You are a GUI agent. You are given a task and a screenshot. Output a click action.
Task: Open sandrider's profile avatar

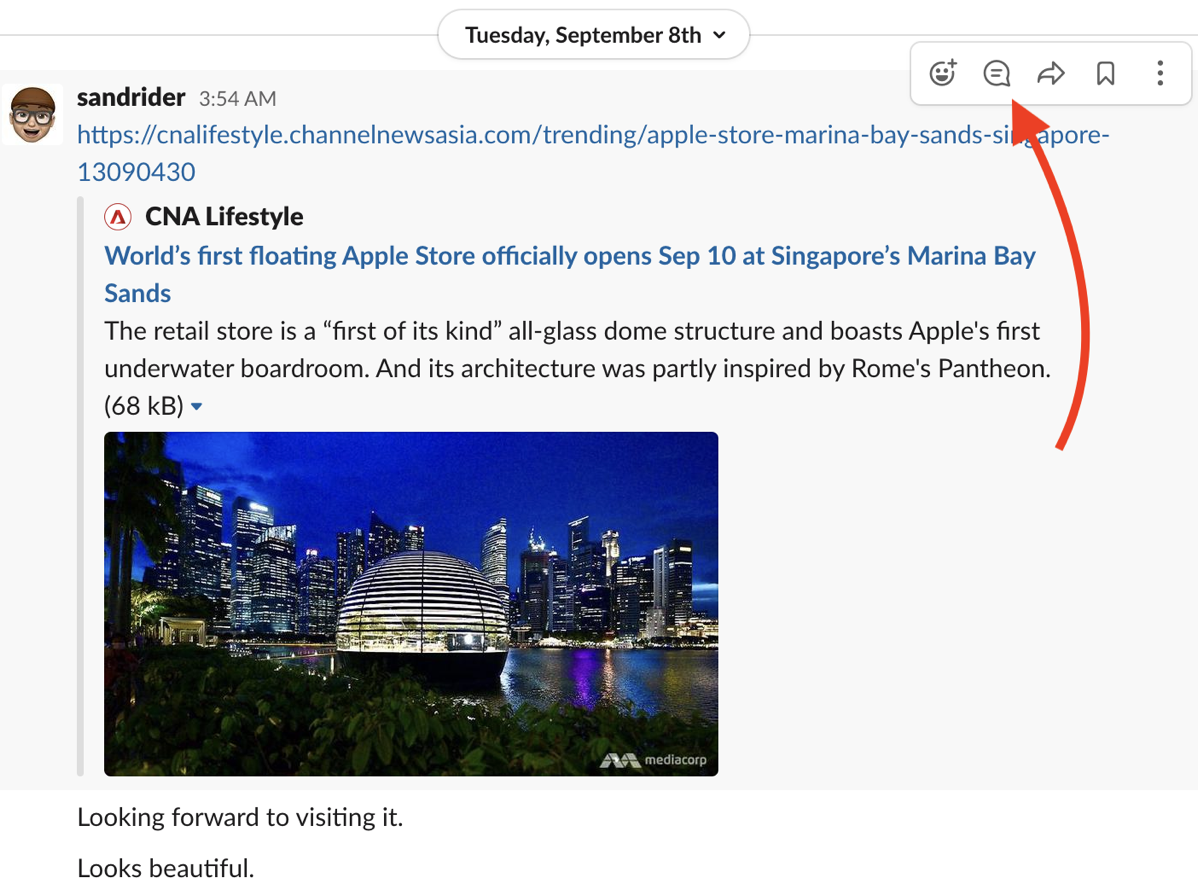[x=32, y=115]
